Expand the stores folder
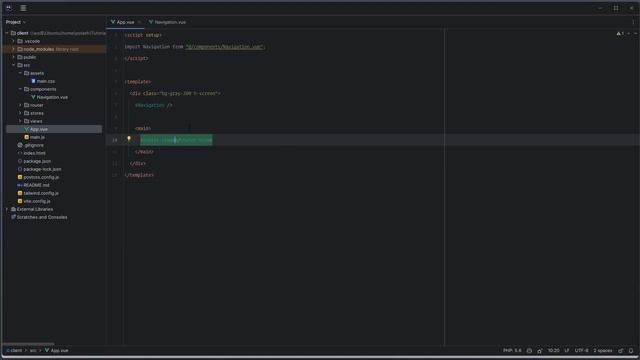Viewport: 640px width, 360px height. click(20, 113)
